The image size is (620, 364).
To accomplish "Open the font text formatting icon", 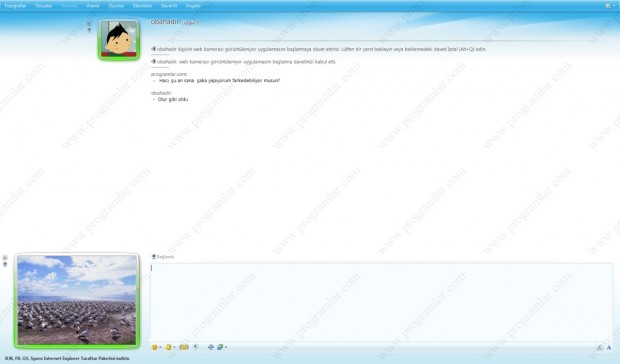I will 609,347.
